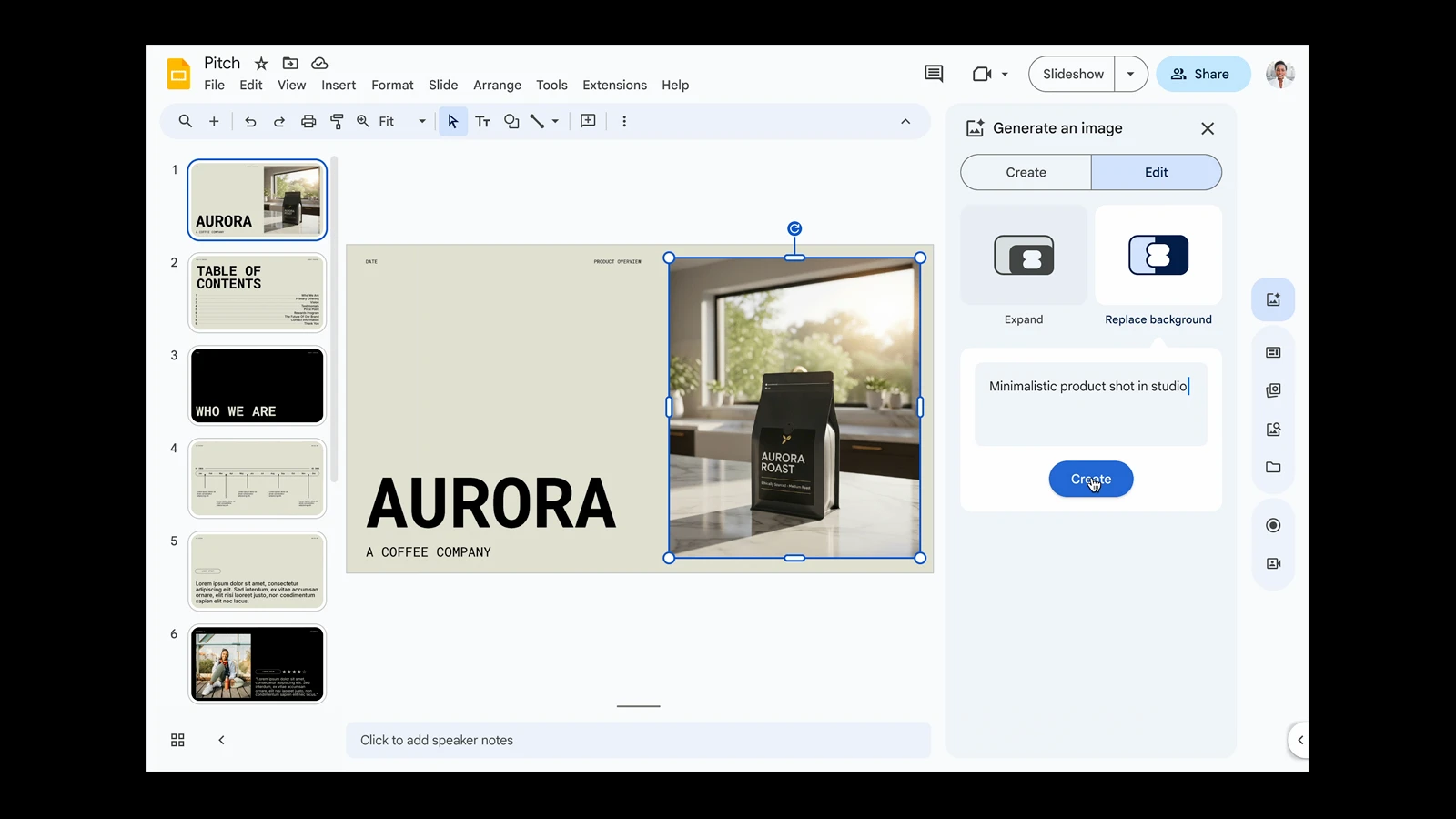Screen dimensions: 1456x819
Task: Click the Share button
Action: click(x=1203, y=74)
